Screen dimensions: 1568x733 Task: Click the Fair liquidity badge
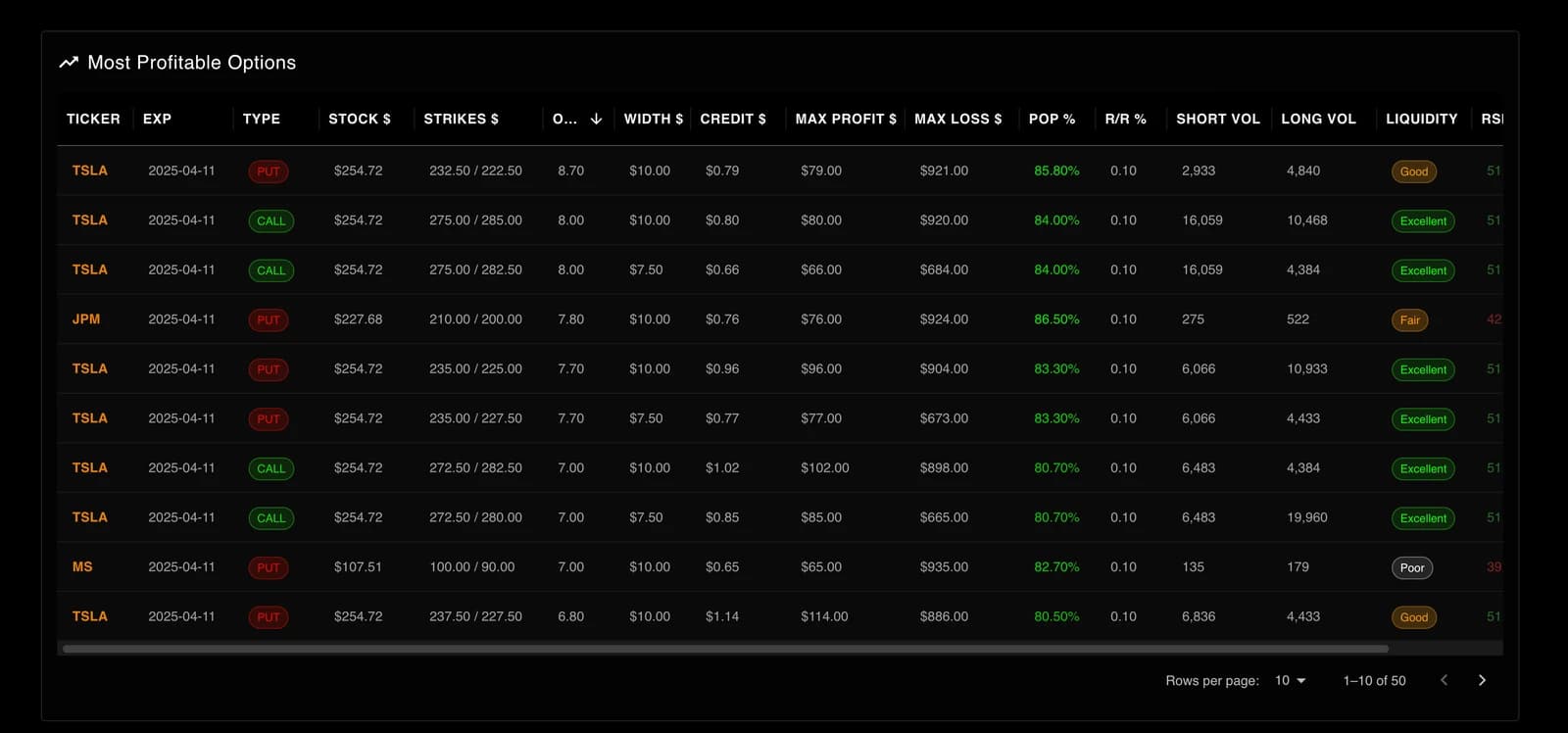tap(1410, 320)
